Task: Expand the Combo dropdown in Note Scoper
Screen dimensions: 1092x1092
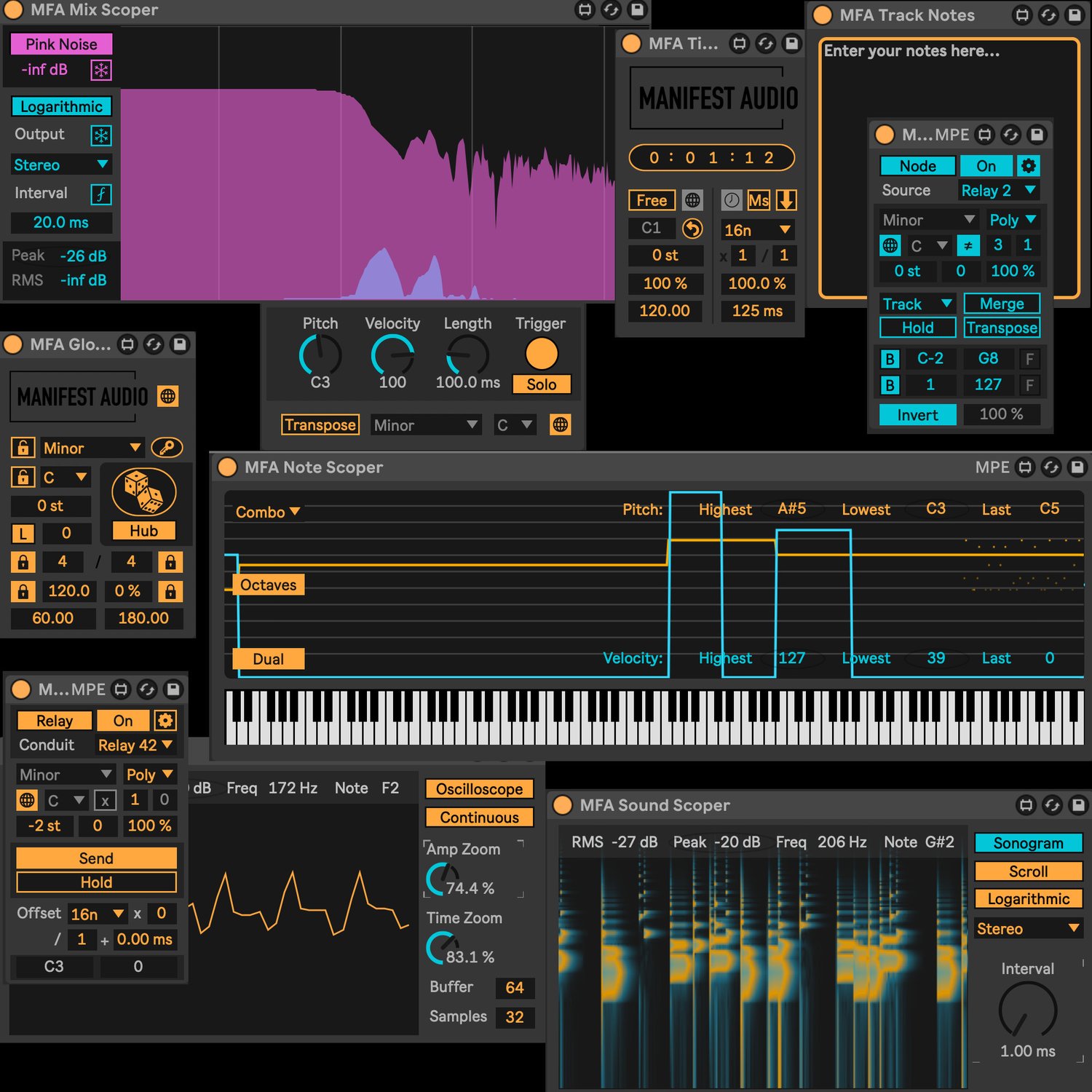Action: 267,512
